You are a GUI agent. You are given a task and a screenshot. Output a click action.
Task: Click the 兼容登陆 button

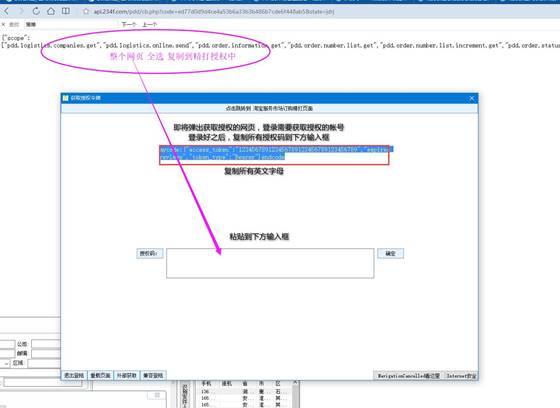click(153, 375)
